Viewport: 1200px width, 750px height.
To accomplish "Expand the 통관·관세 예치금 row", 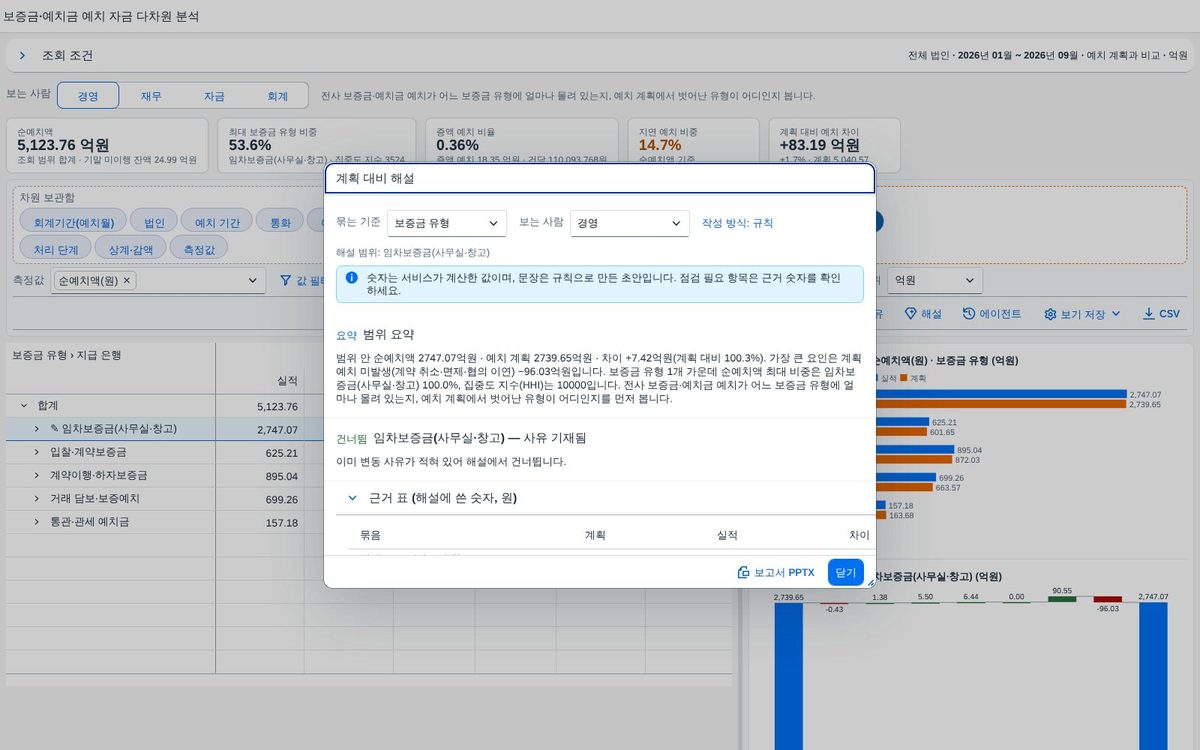I will [38, 522].
